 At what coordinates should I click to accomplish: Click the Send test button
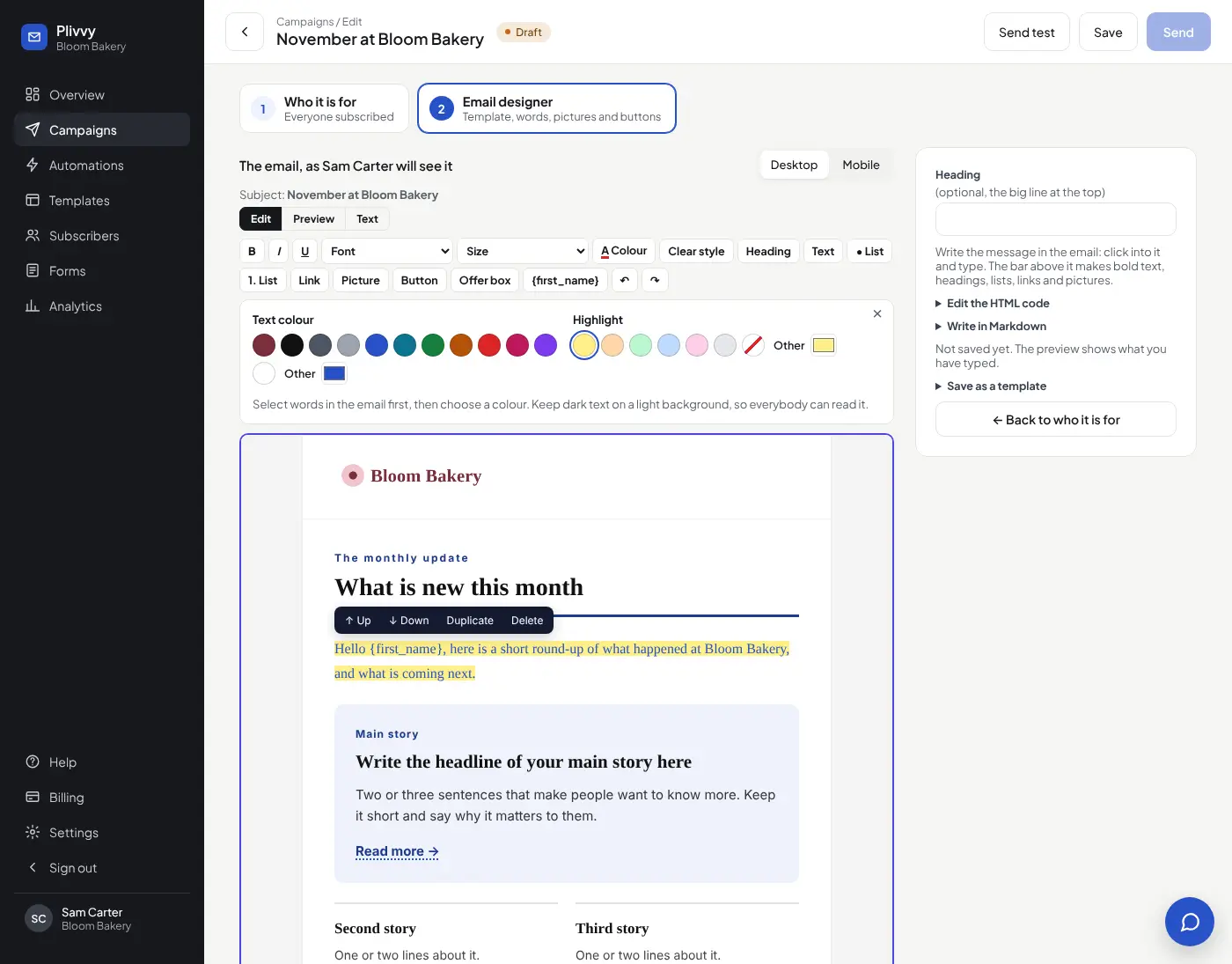click(1026, 32)
